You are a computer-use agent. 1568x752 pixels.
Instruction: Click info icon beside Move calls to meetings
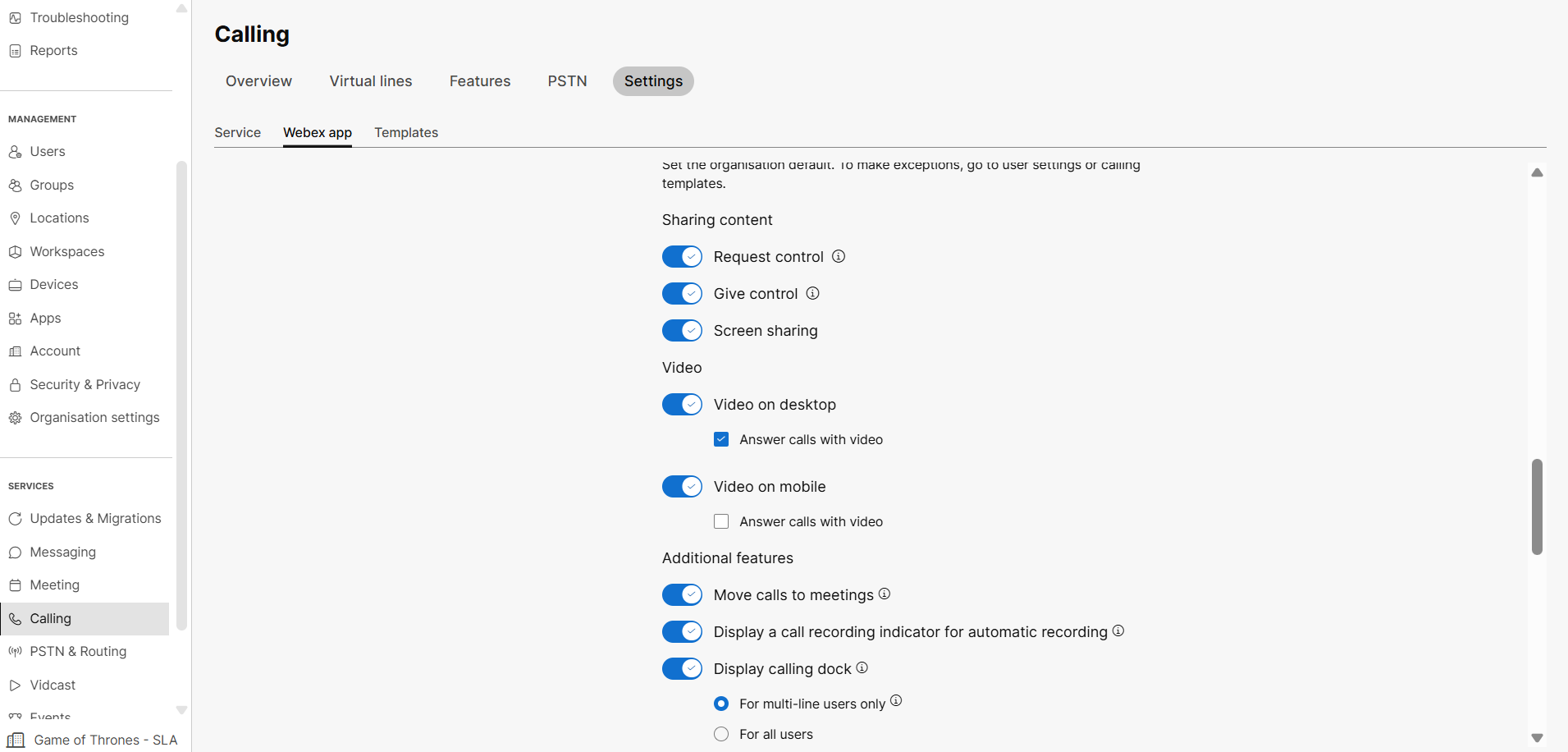pyautogui.click(x=885, y=594)
